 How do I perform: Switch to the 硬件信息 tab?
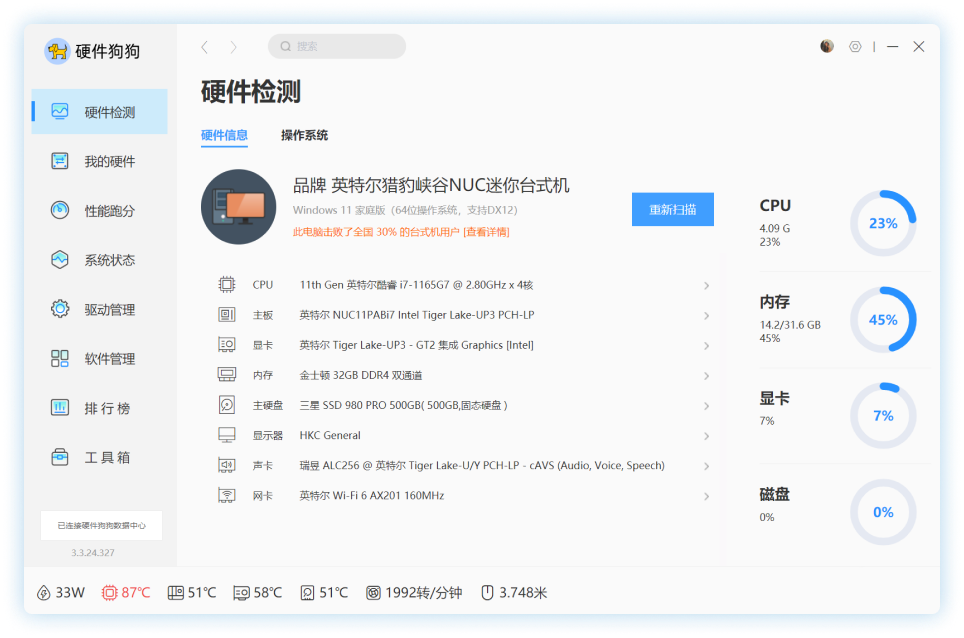point(224,135)
